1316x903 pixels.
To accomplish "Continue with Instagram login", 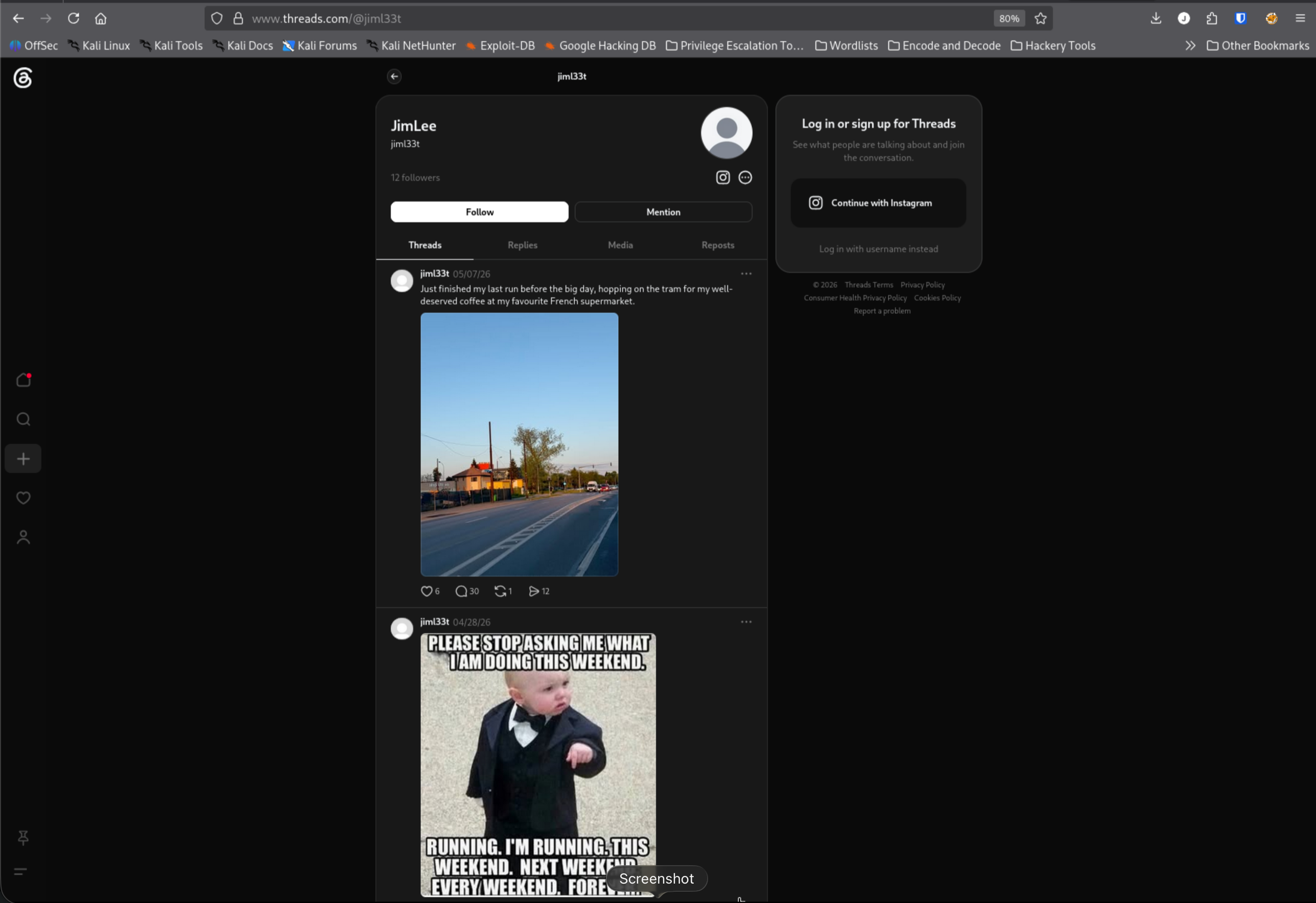I will pyautogui.click(x=878, y=203).
